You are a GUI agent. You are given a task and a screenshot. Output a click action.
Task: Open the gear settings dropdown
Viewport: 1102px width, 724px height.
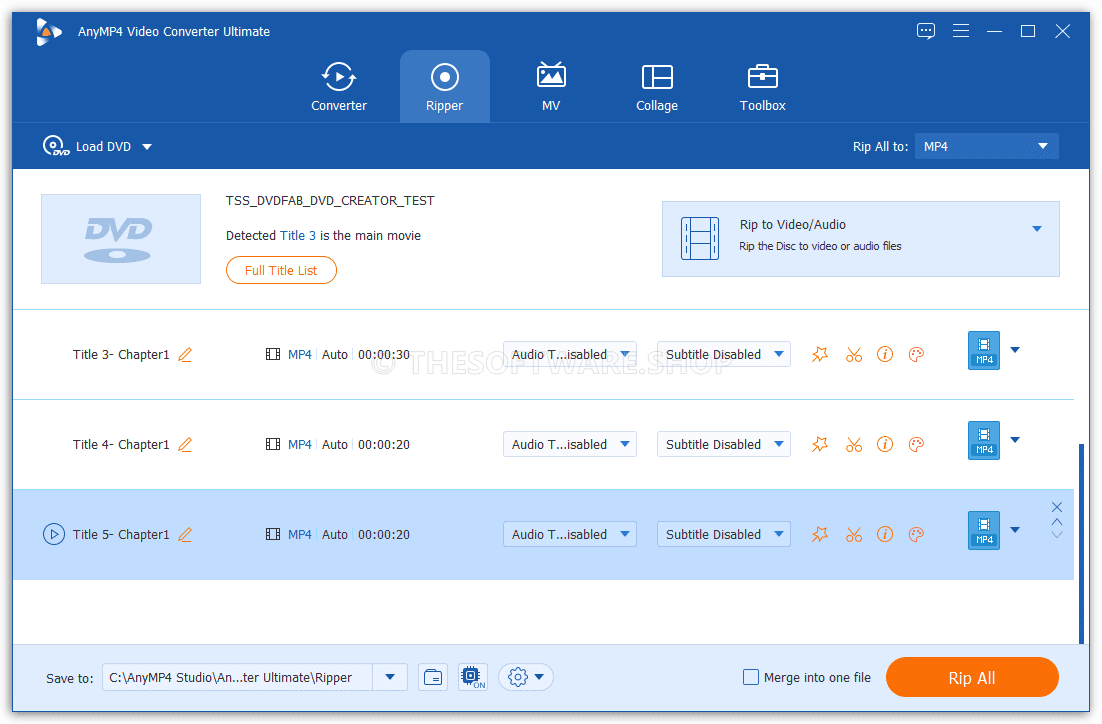(526, 677)
